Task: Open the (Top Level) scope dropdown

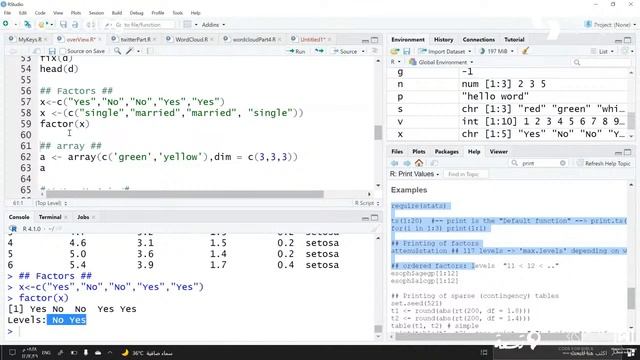Action: pyautogui.click(x=51, y=203)
